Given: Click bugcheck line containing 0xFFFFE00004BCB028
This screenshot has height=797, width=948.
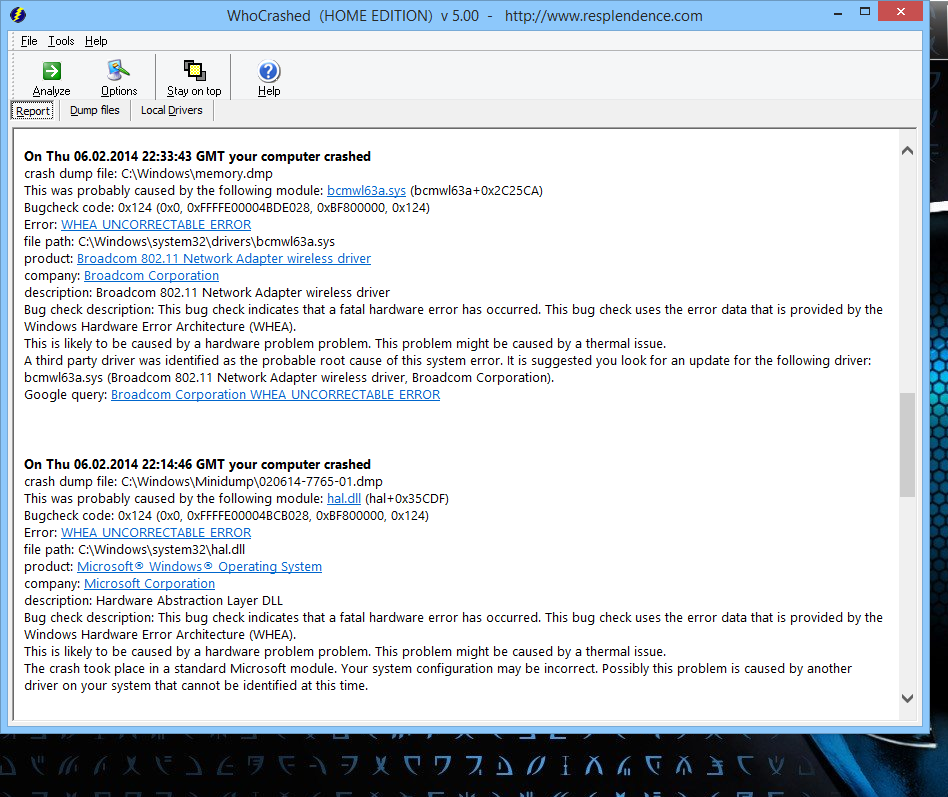Looking at the screenshot, I should pos(226,515).
